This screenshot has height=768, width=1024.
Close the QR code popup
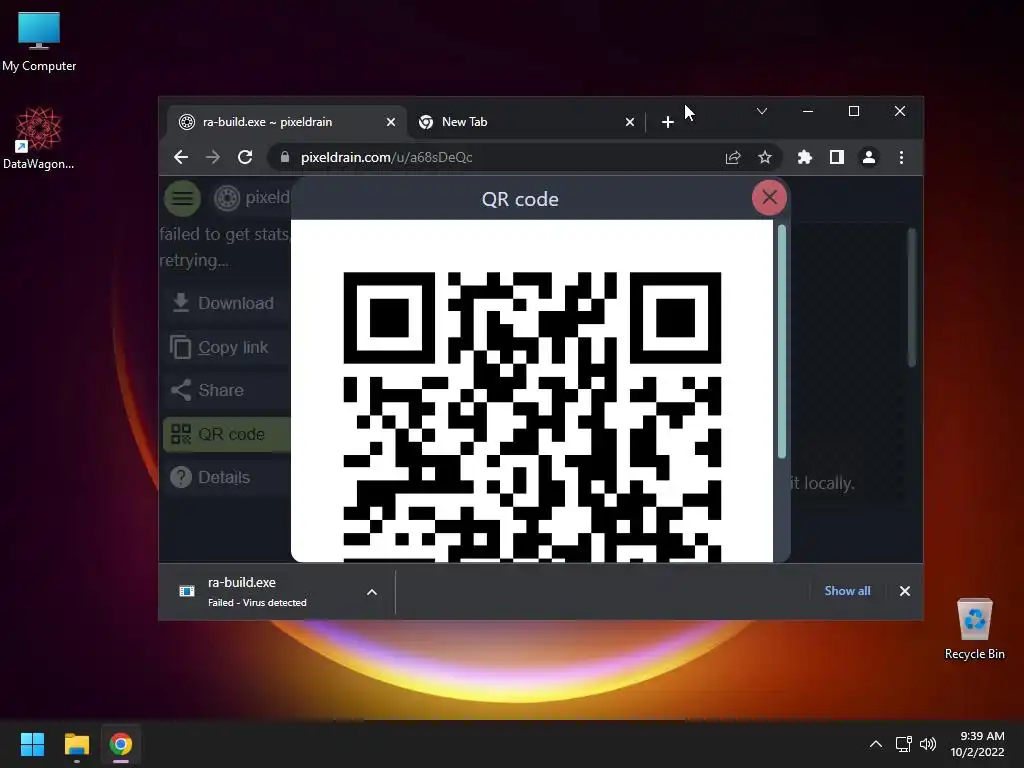pos(769,197)
